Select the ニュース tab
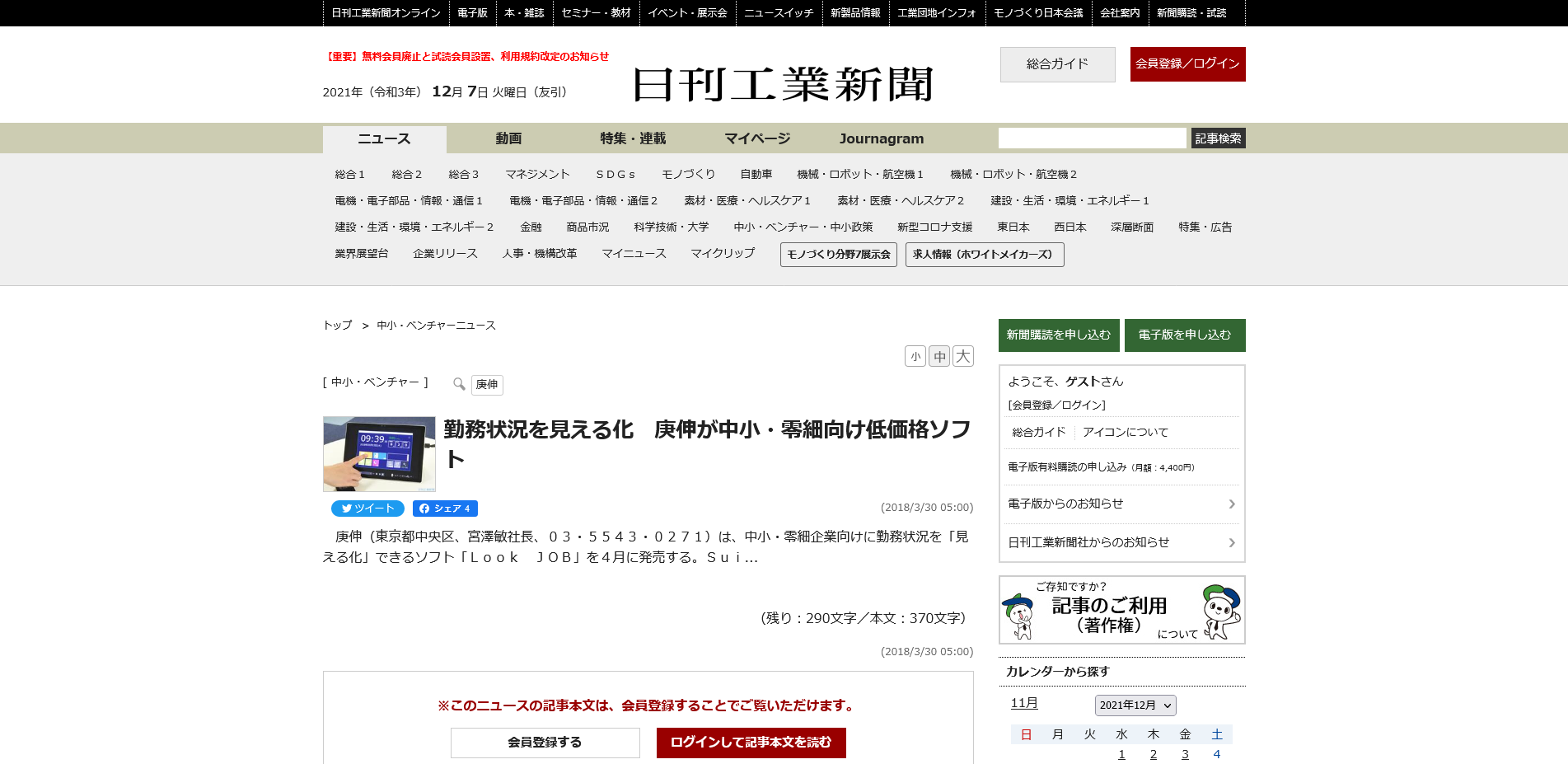The width and height of the screenshot is (1568, 764). click(x=384, y=138)
